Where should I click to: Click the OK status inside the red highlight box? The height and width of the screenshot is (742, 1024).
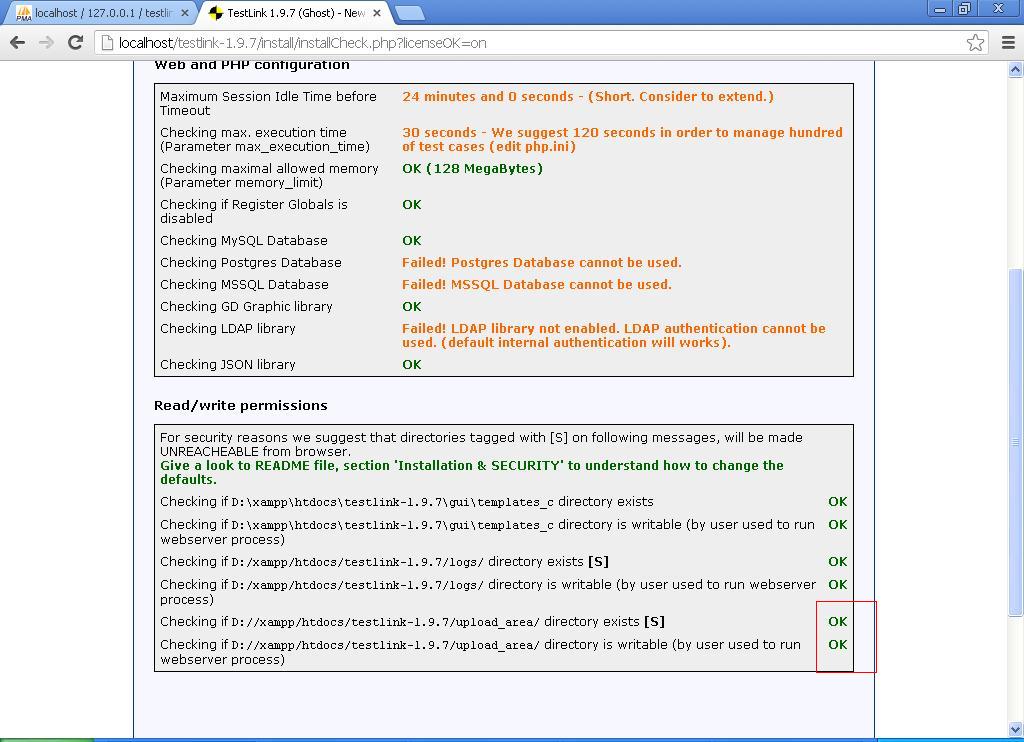pos(838,621)
